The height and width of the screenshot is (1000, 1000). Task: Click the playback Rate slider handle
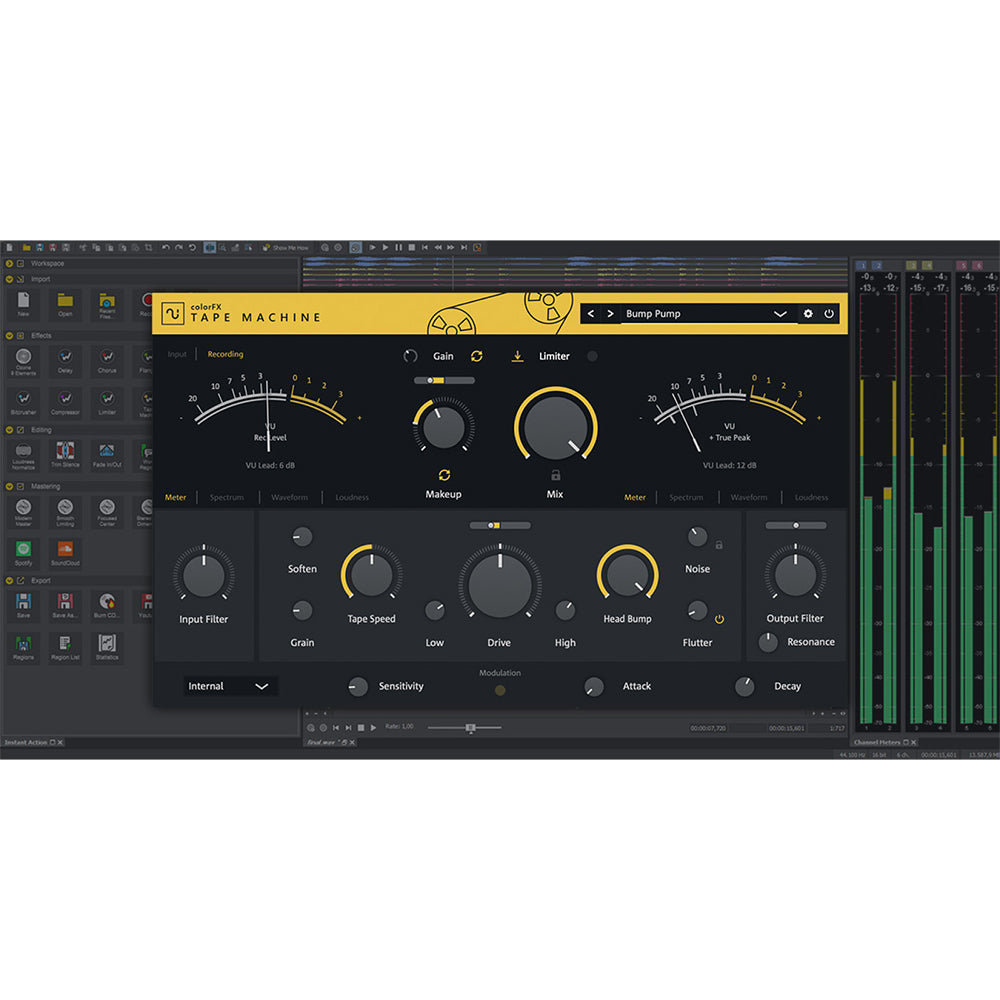(471, 728)
